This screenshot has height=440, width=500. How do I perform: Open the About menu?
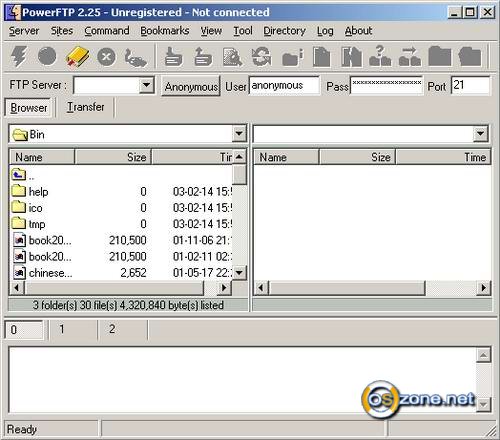tap(358, 31)
